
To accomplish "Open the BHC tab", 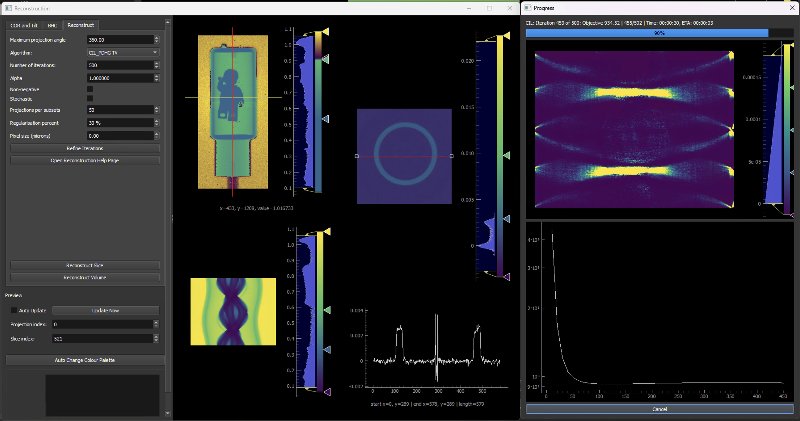I will tap(52, 25).
